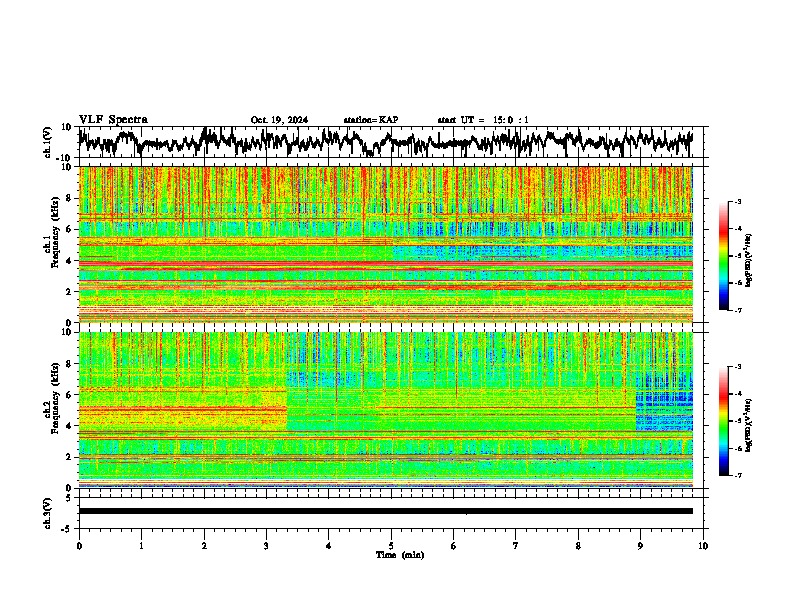
Task: Click the 'Time (min)' axis title
Action: (x=400, y=555)
